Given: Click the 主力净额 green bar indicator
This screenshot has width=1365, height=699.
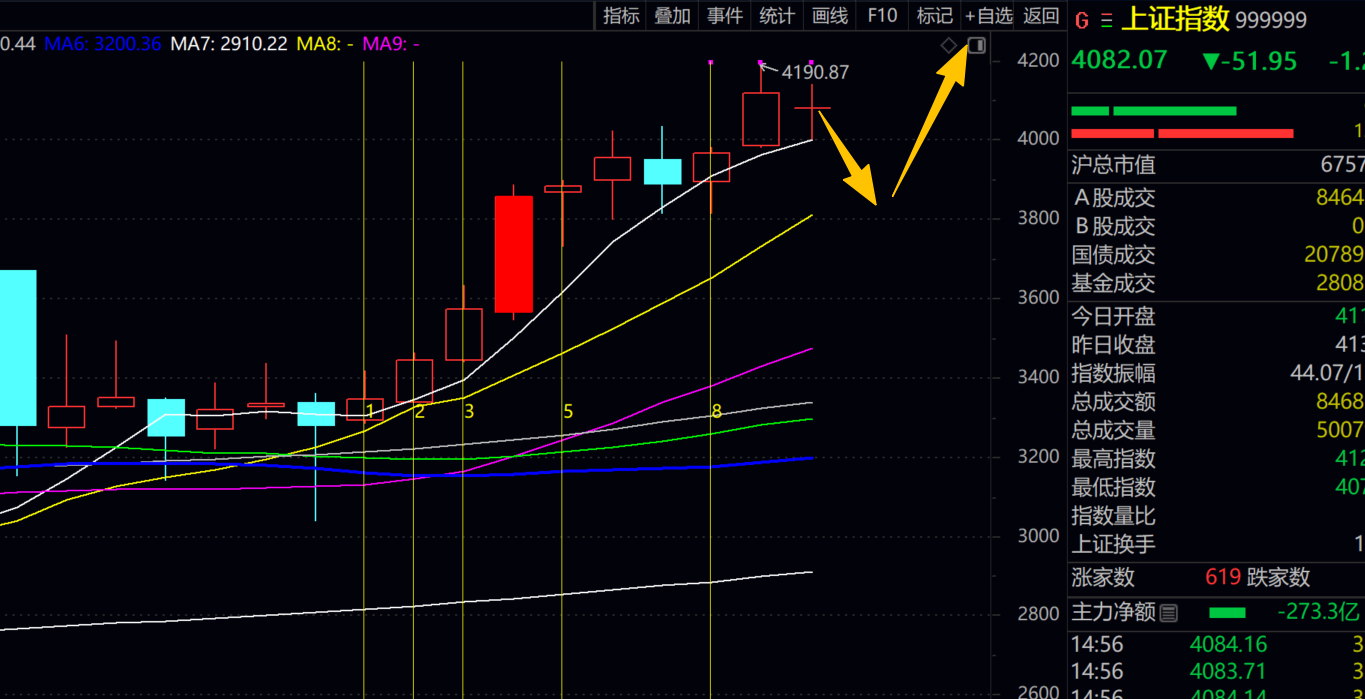Looking at the screenshot, I should pos(1227,612).
